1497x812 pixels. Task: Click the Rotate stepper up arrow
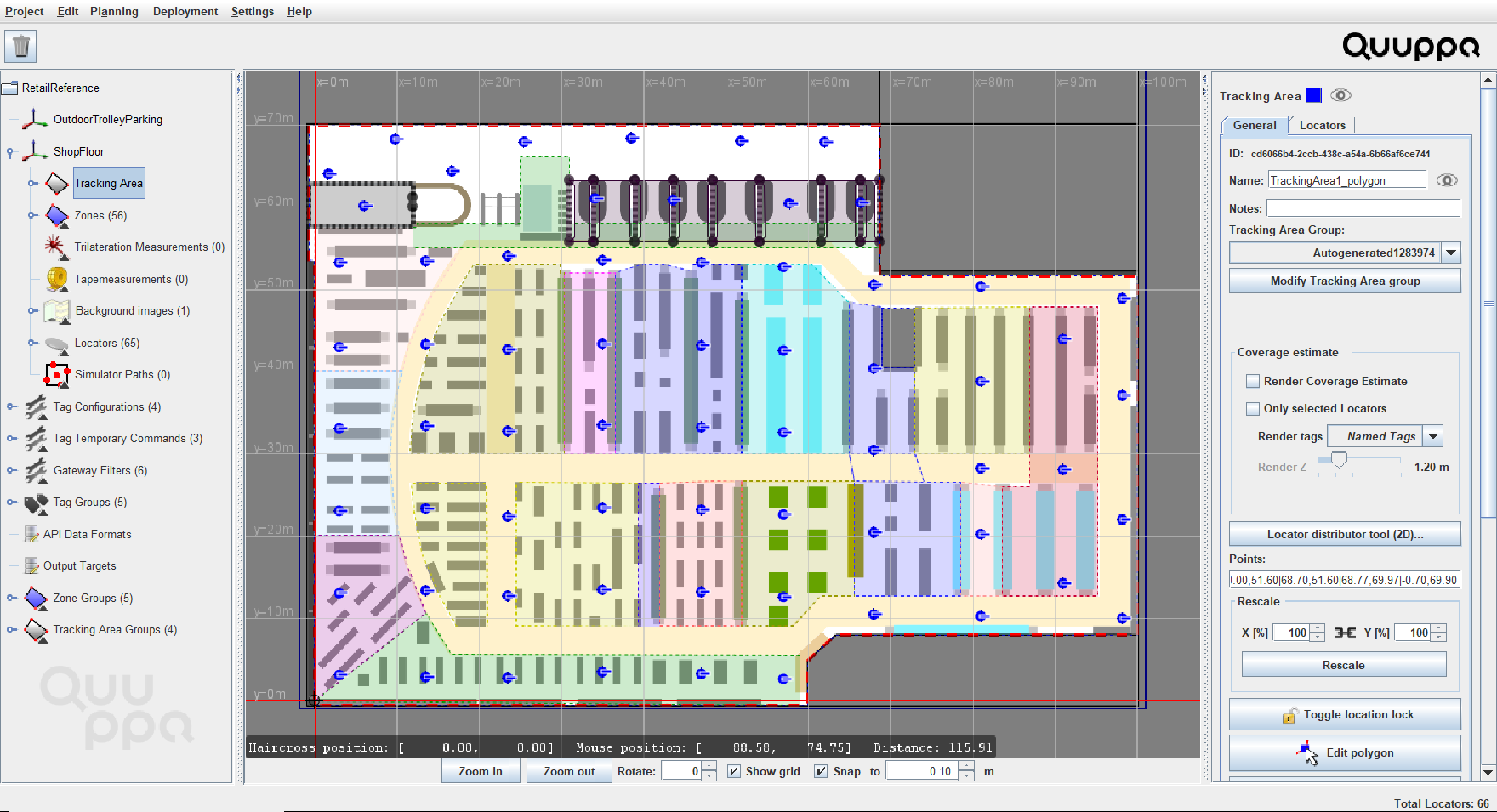pyautogui.click(x=709, y=766)
